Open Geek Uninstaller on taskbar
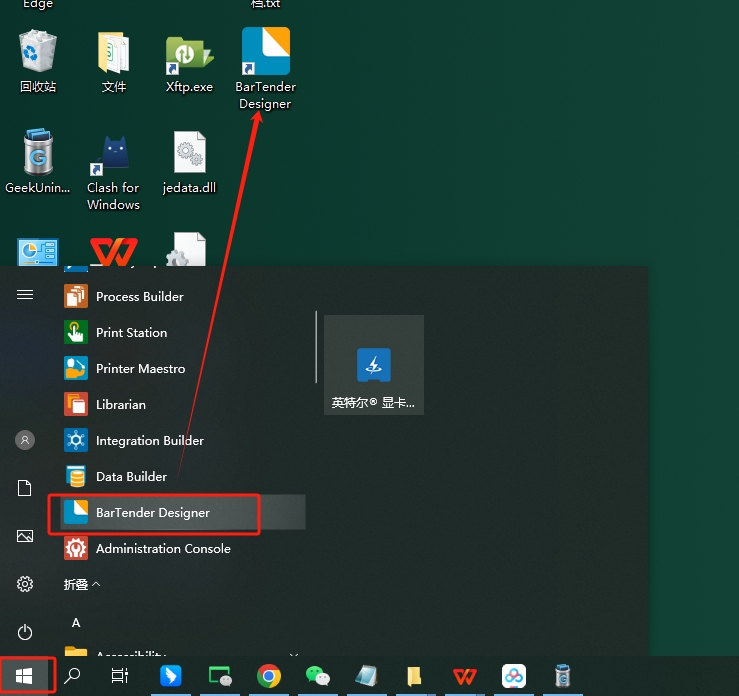This screenshot has height=696, width=739. (x=563, y=676)
